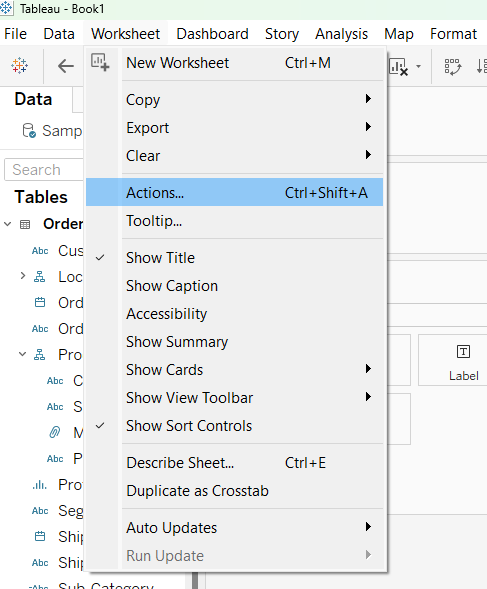Switch to the Data pane tab
The width and height of the screenshot is (487, 589).
coord(33,100)
